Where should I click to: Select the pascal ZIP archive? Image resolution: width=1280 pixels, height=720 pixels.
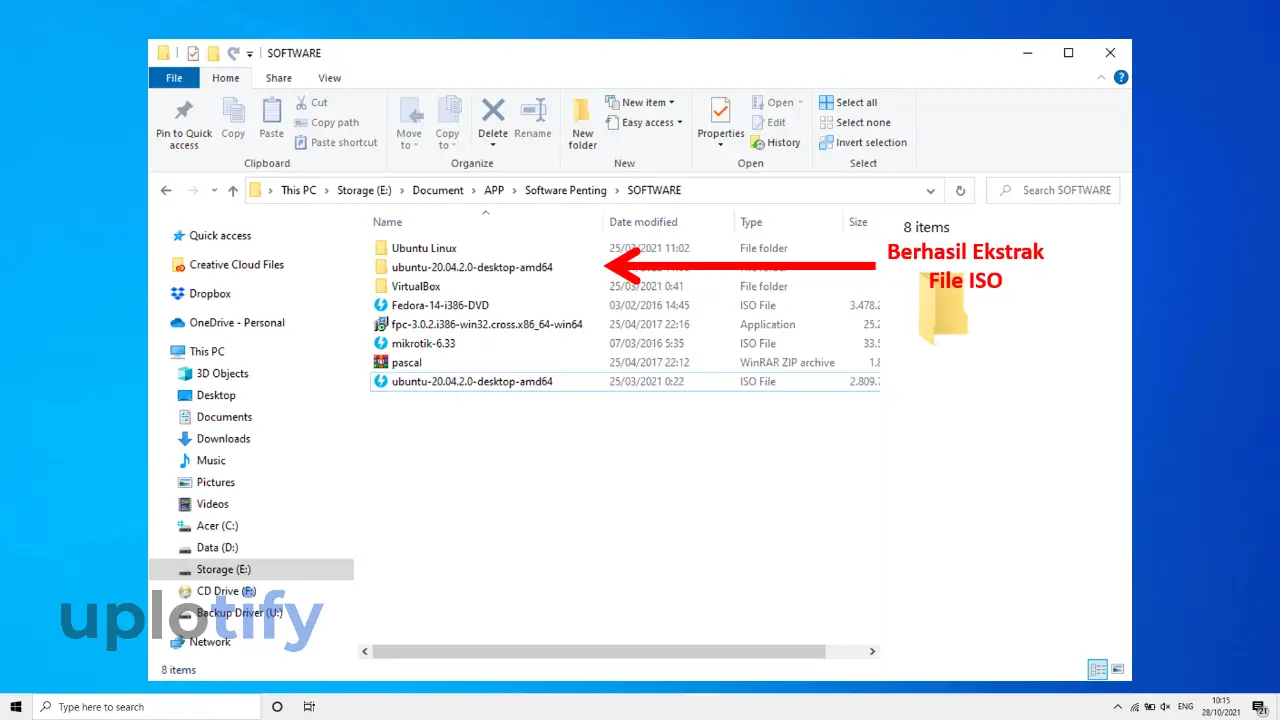(406, 362)
